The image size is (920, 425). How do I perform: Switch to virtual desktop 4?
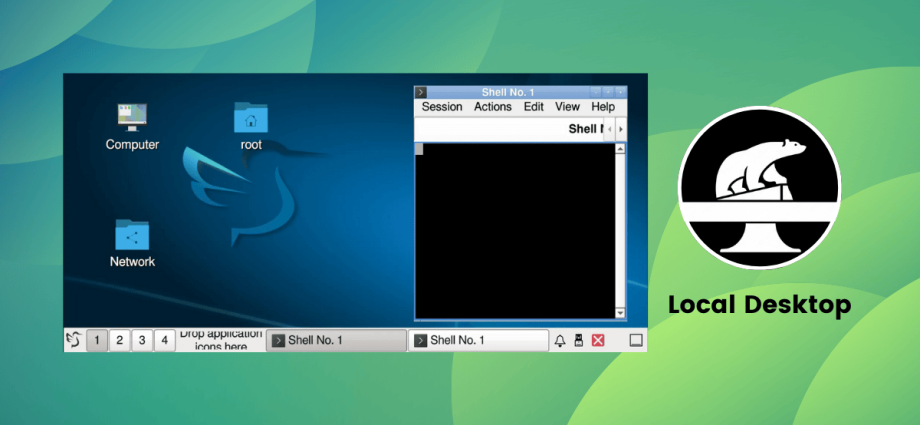click(164, 340)
